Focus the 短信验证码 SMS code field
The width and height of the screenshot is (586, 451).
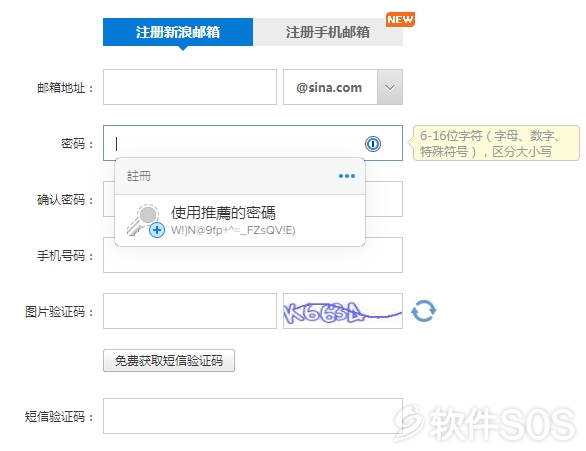click(253, 416)
